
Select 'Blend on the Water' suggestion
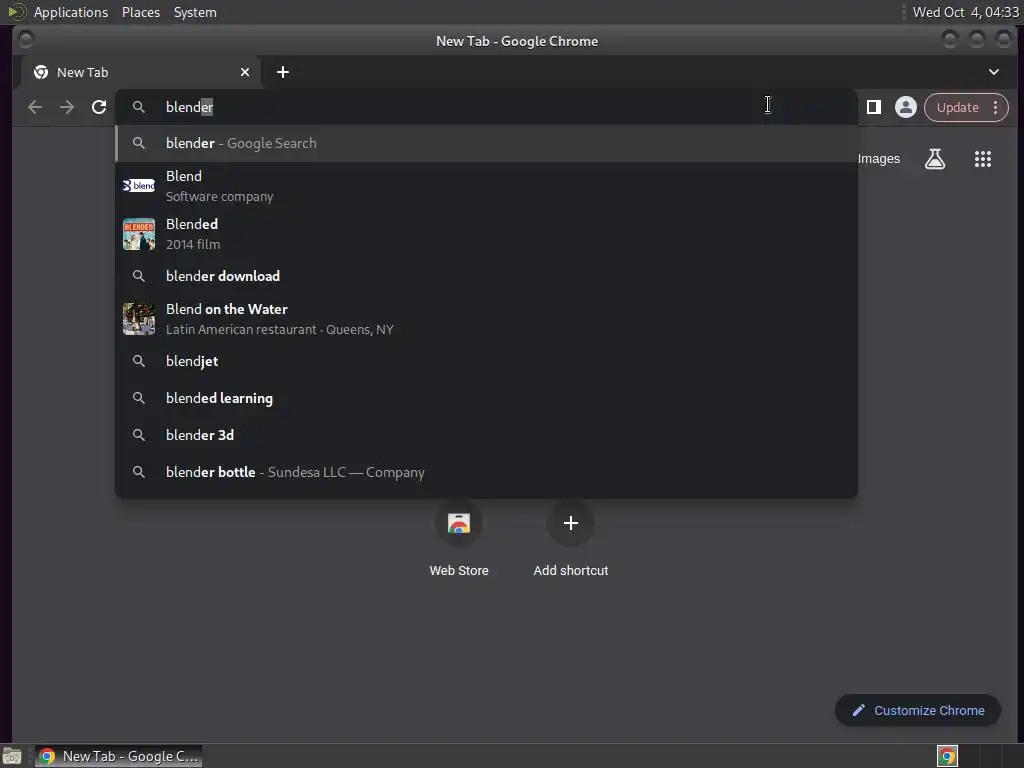pos(487,319)
